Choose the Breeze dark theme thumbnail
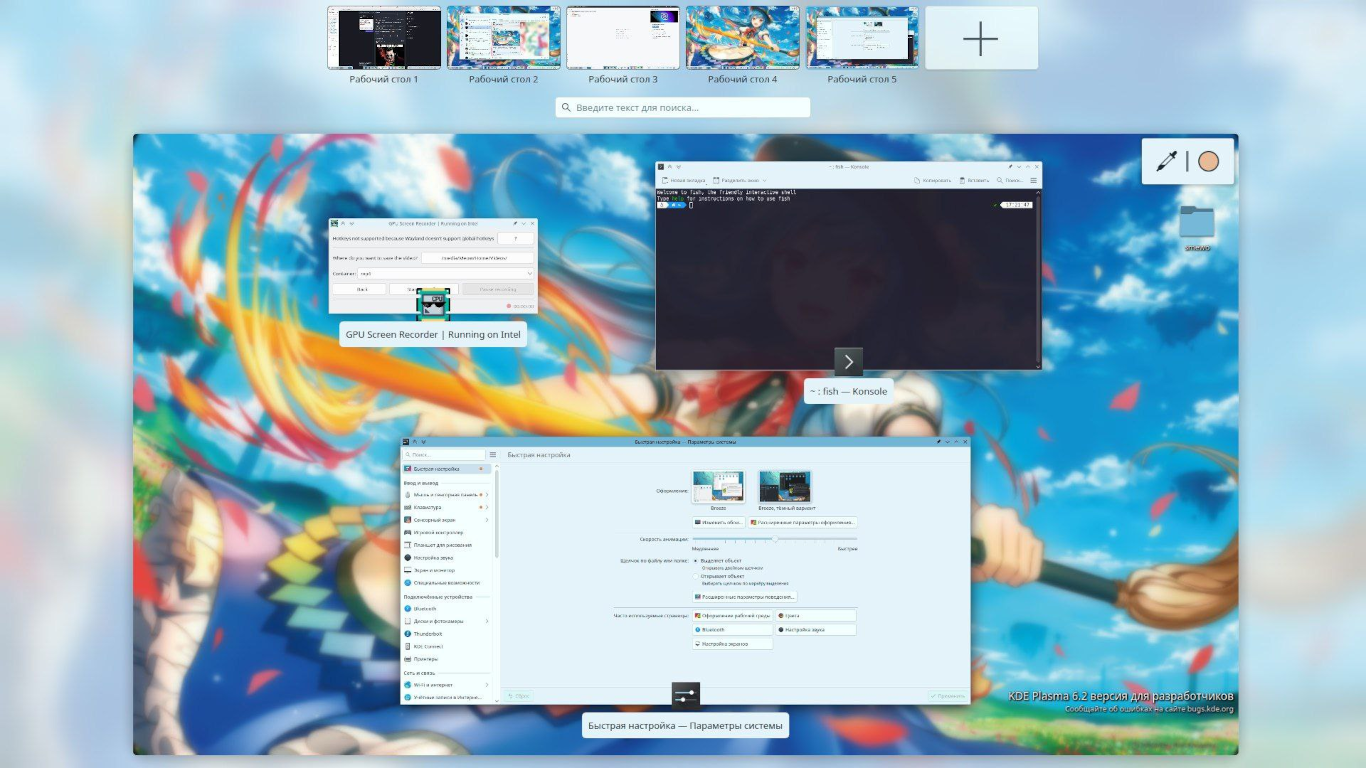This screenshot has width=1366, height=768. [x=785, y=487]
